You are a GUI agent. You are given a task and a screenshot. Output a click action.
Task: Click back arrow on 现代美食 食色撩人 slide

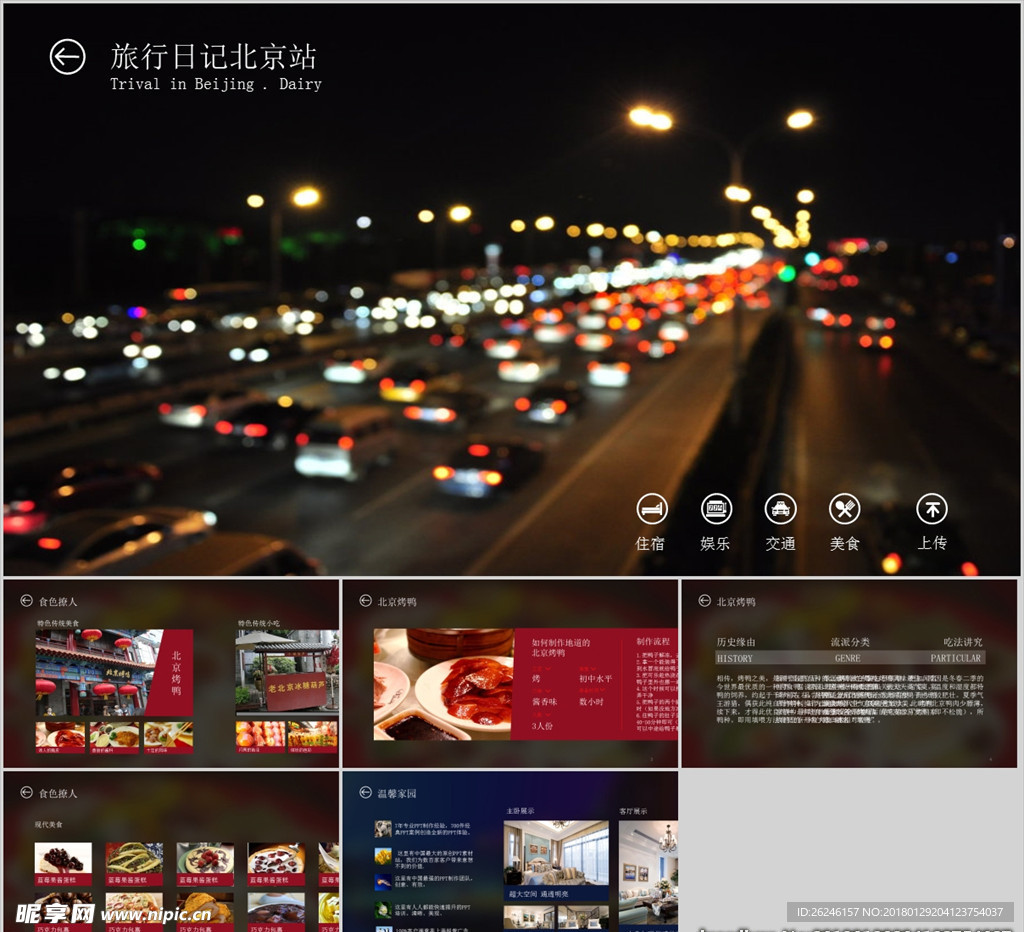tap(26, 792)
